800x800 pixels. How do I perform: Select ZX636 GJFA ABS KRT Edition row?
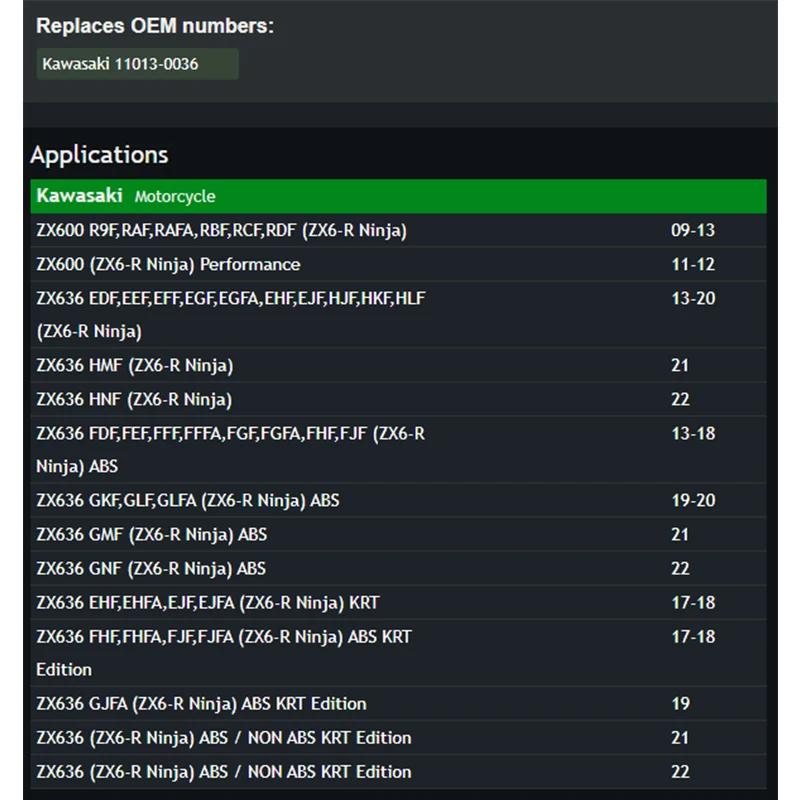[x=398, y=704]
